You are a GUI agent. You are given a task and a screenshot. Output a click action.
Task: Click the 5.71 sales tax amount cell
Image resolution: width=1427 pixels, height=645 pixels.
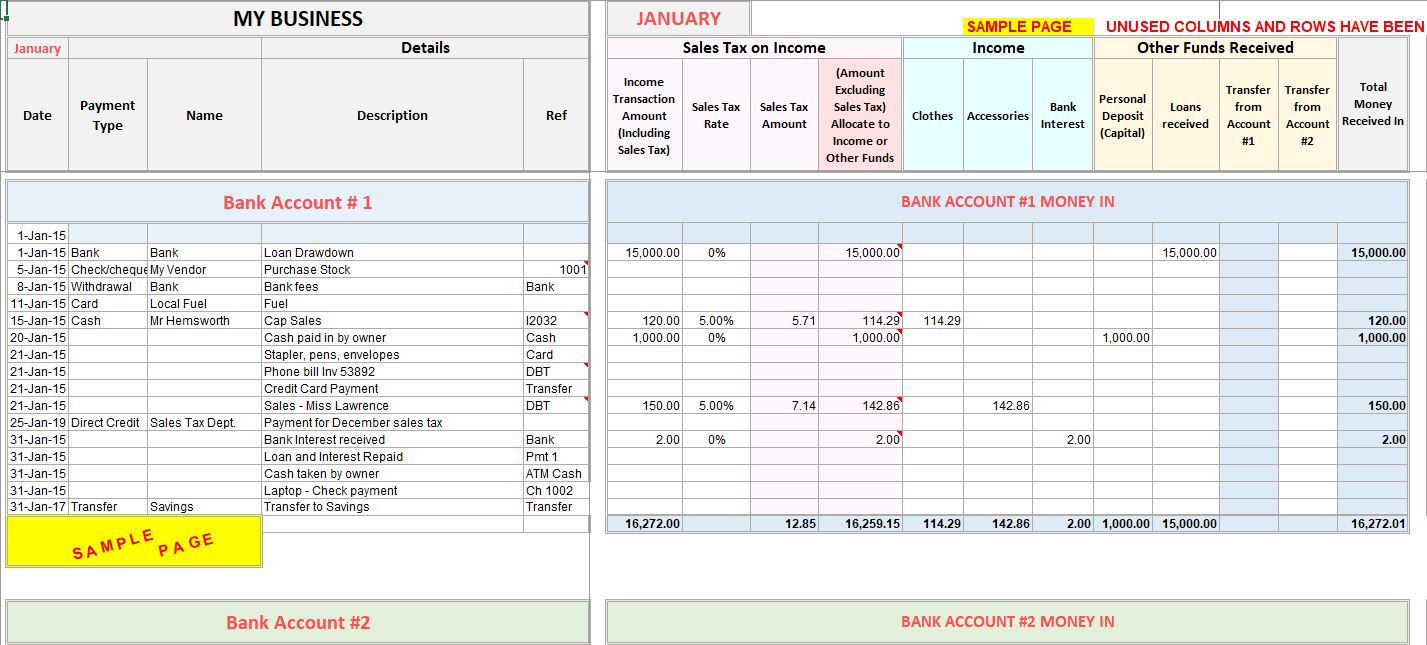coord(784,321)
